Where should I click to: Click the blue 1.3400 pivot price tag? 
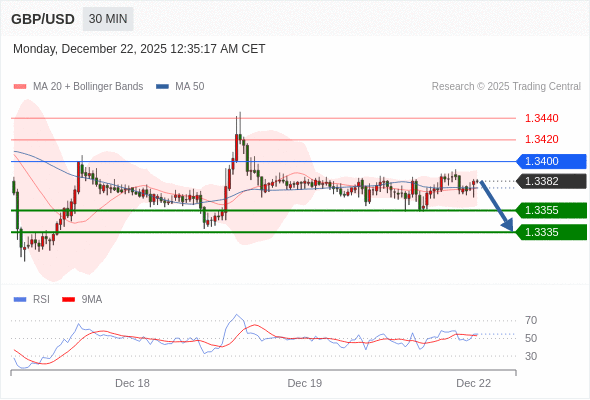point(551,161)
